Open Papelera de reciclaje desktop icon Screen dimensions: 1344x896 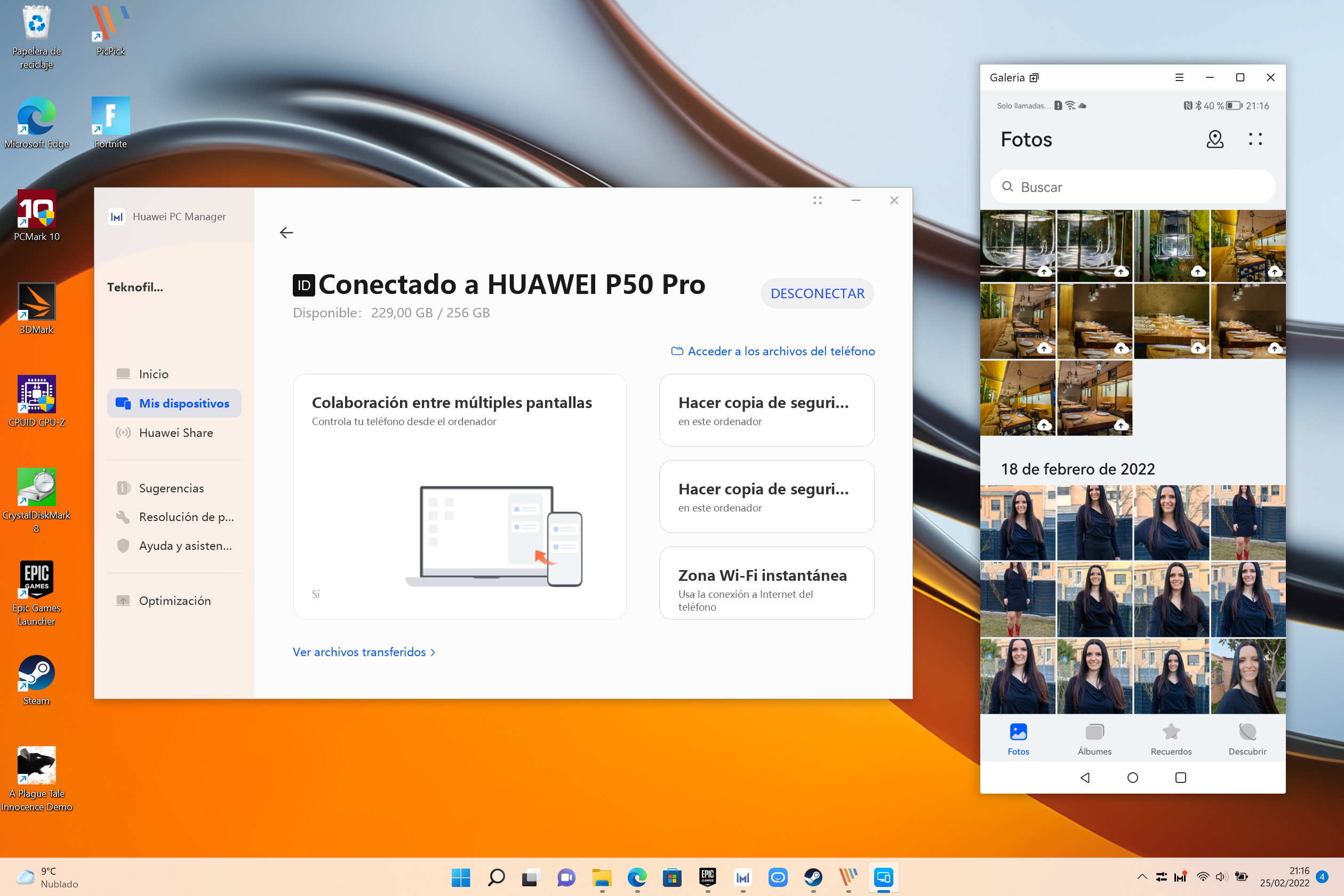37,38
